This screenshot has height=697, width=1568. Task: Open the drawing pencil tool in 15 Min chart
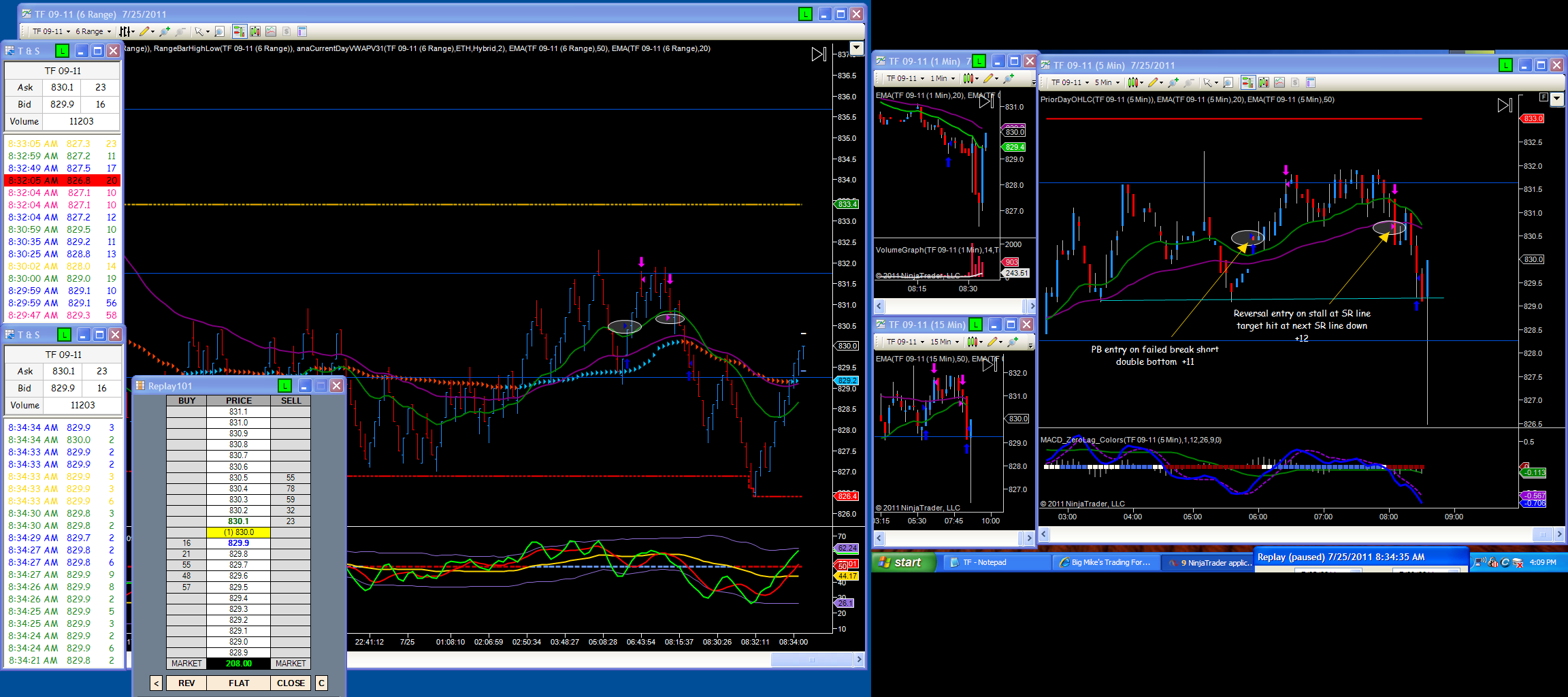995,342
